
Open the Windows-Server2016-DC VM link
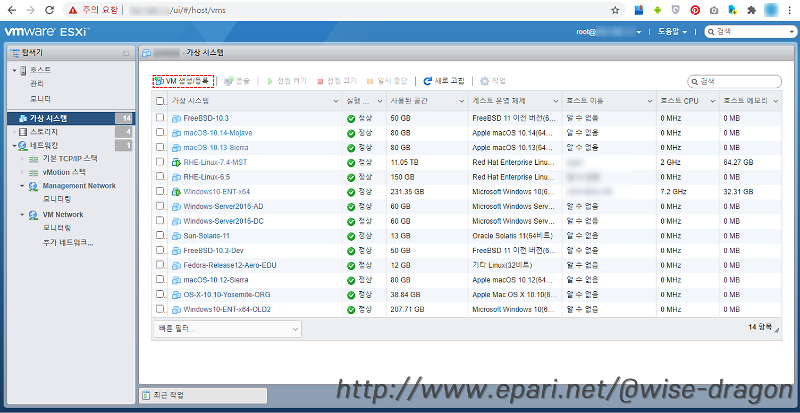point(223,222)
